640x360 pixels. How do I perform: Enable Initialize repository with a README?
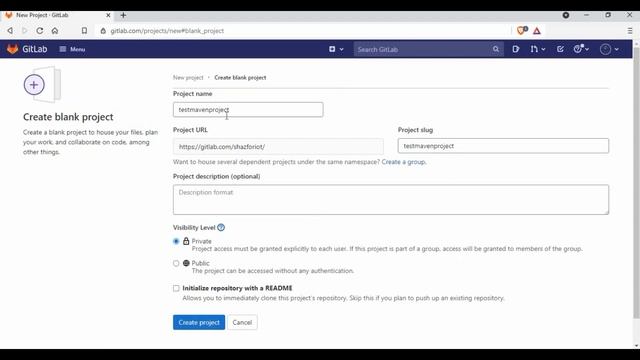tap(176, 288)
